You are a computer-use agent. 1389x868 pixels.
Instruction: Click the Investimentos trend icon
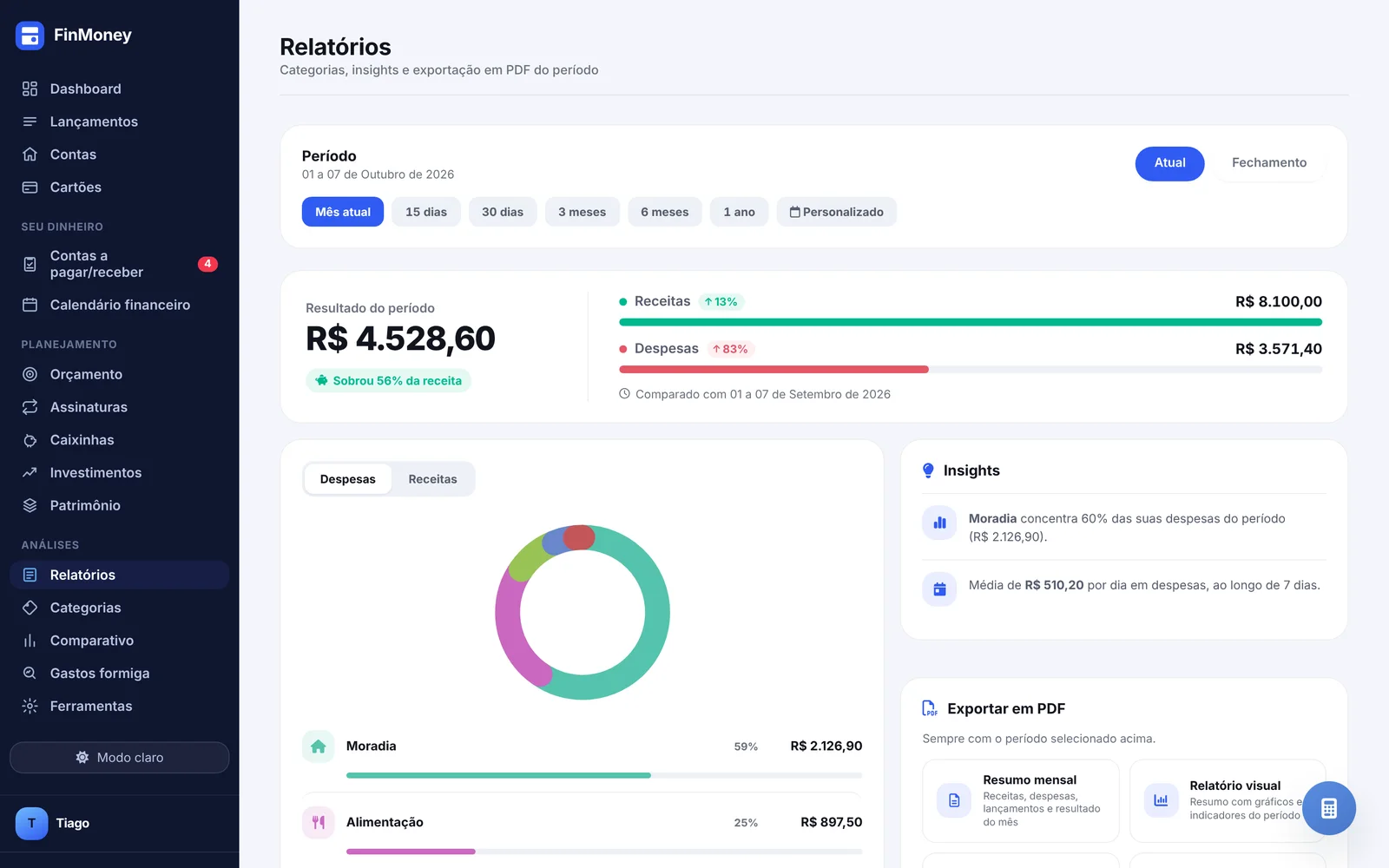(x=30, y=473)
